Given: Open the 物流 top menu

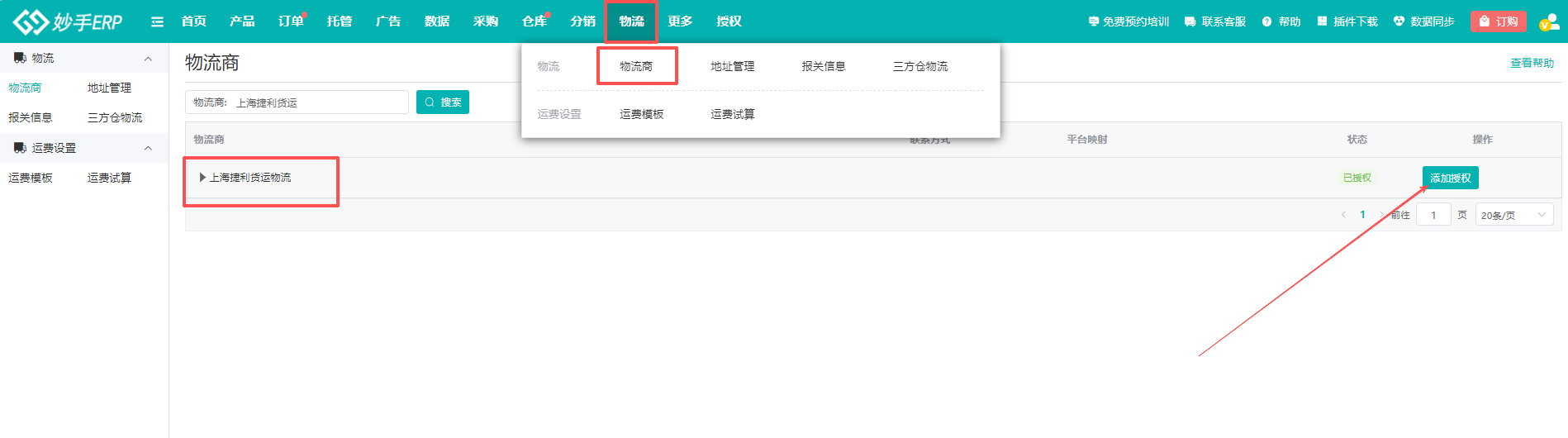Looking at the screenshot, I should [632, 21].
